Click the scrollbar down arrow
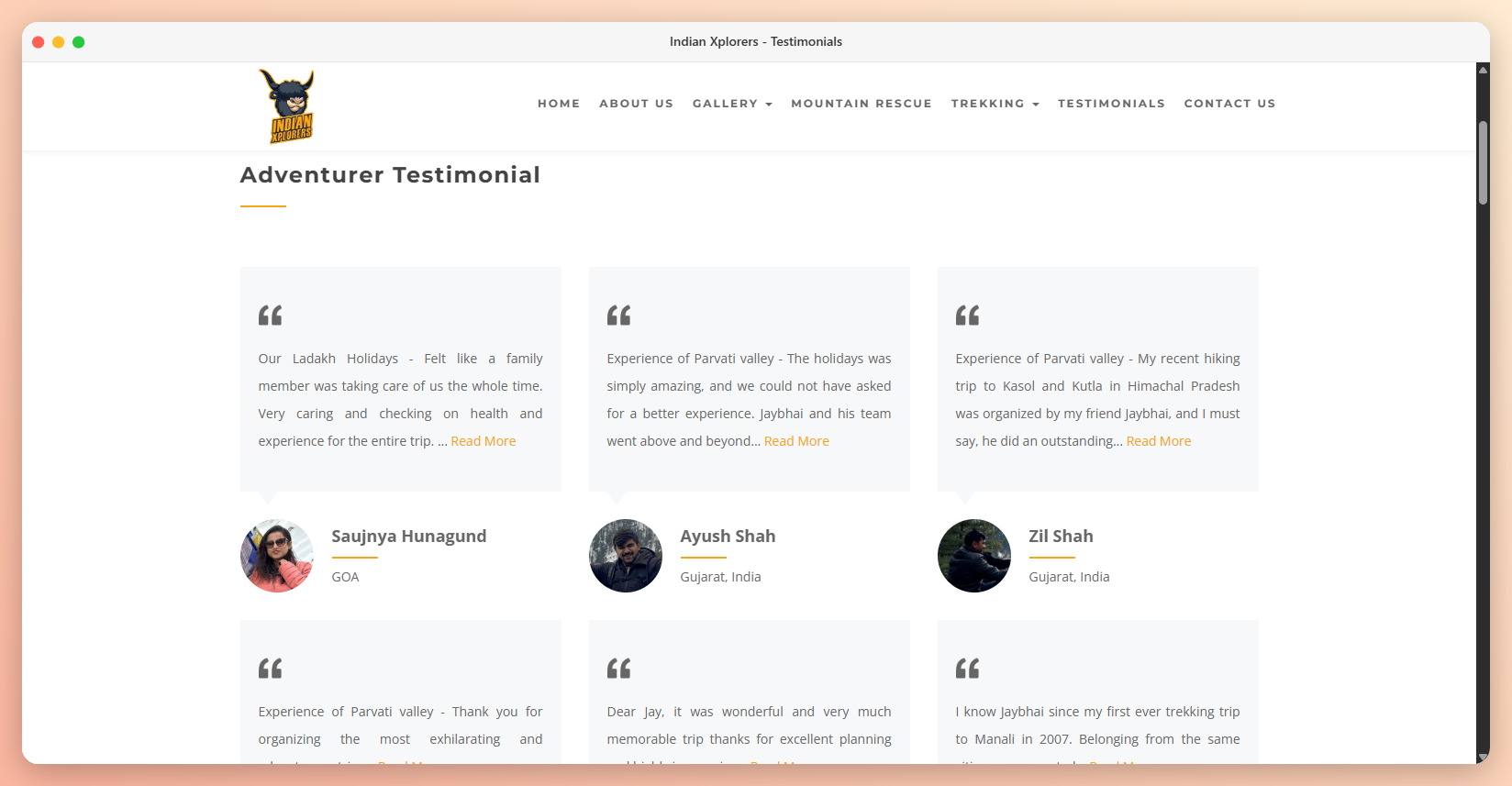Viewport: 1512px width, 786px height. click(1483, 757)
